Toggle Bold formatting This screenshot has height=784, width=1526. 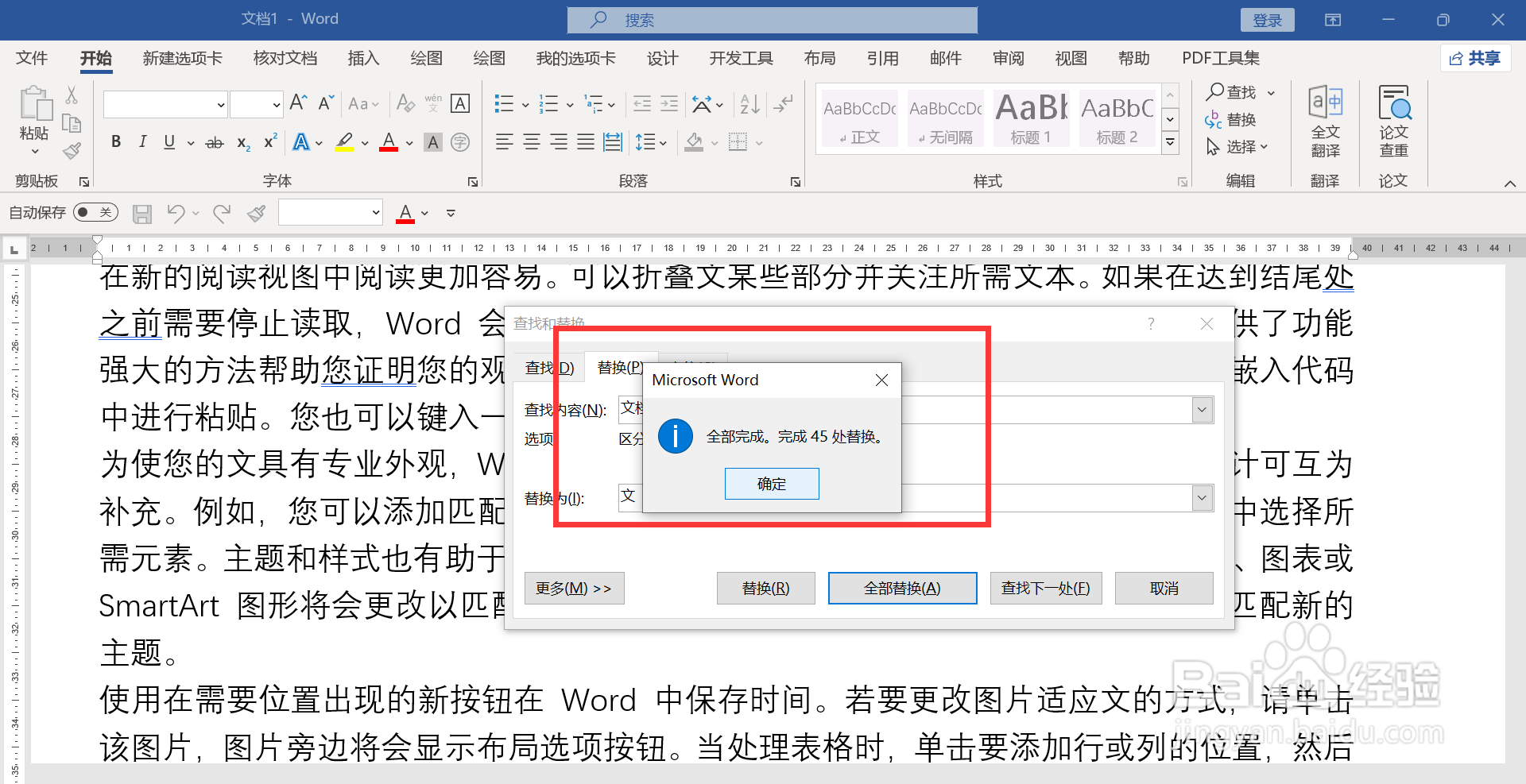[116, 142]
